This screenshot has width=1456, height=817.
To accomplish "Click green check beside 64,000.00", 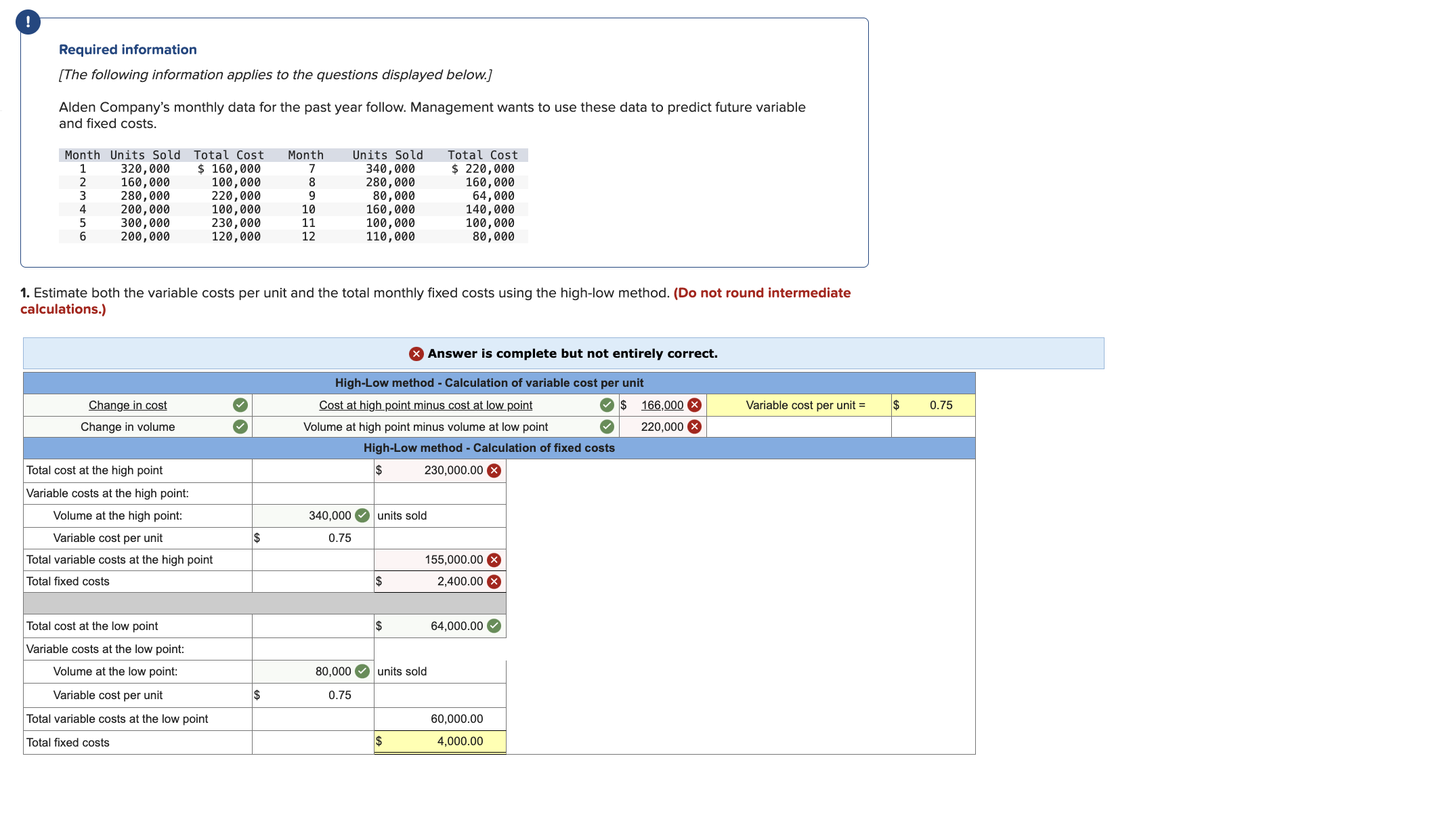I will coord(494,626).
